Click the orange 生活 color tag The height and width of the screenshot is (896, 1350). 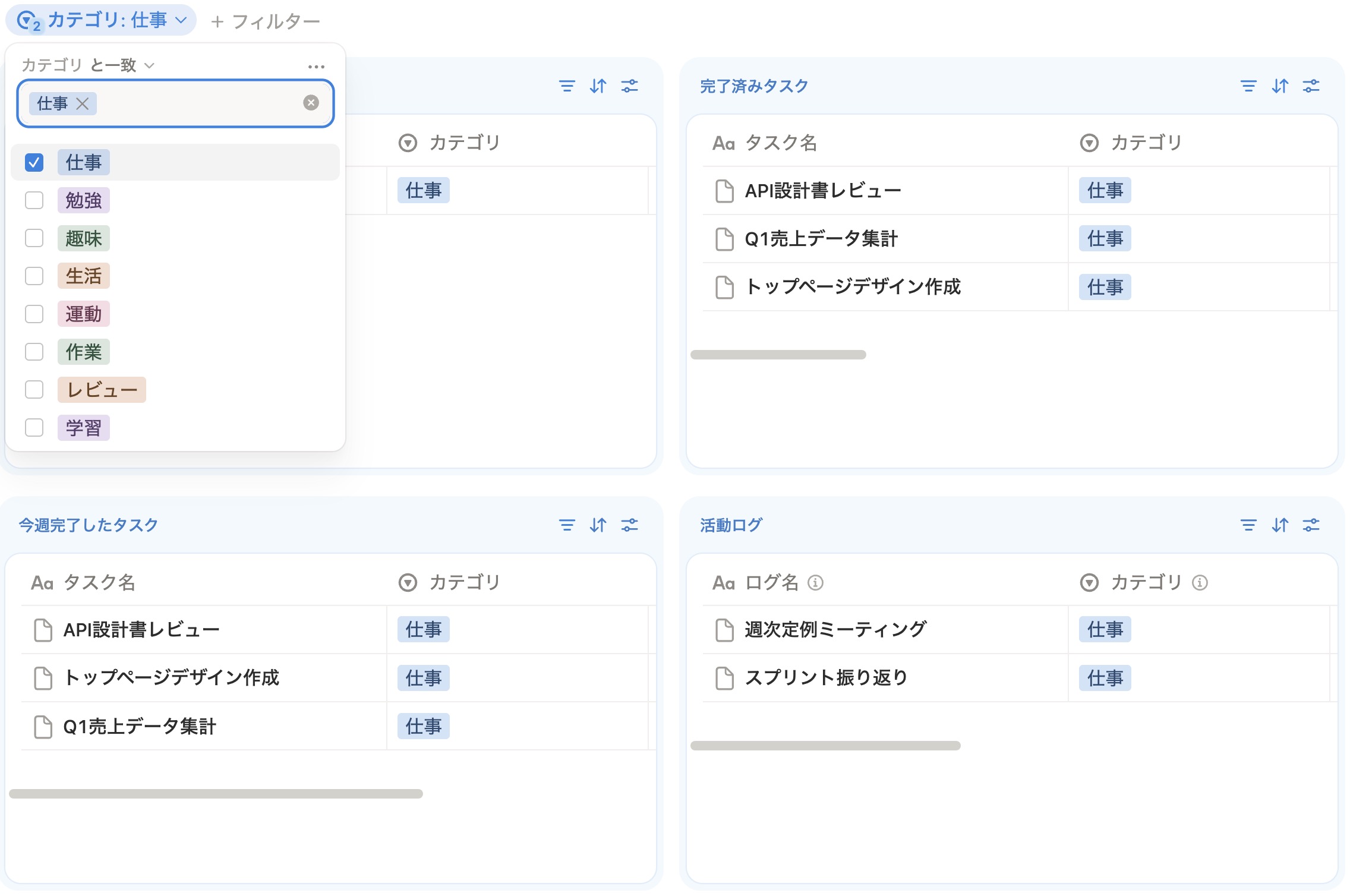(x=84, y=276)
